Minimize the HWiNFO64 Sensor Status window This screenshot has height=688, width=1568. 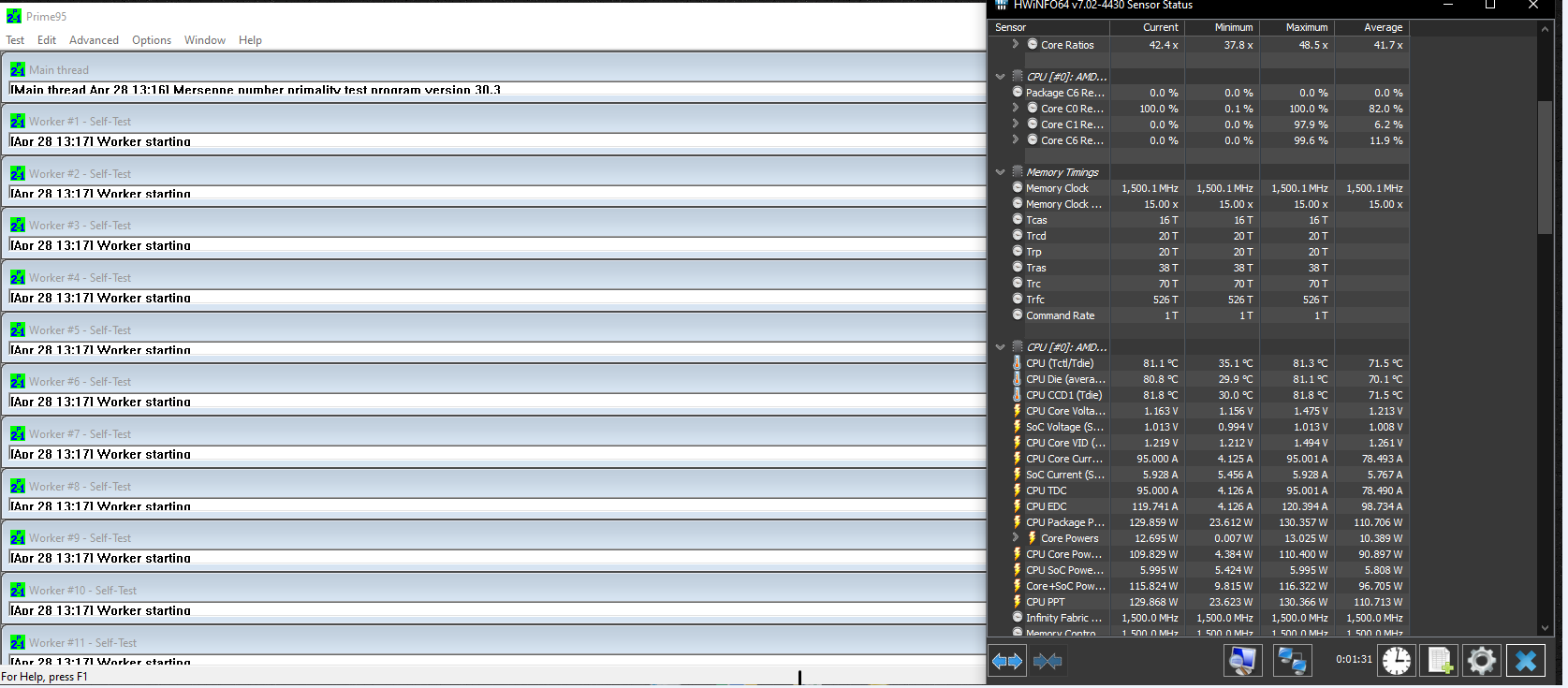[x=1447, y=6]
